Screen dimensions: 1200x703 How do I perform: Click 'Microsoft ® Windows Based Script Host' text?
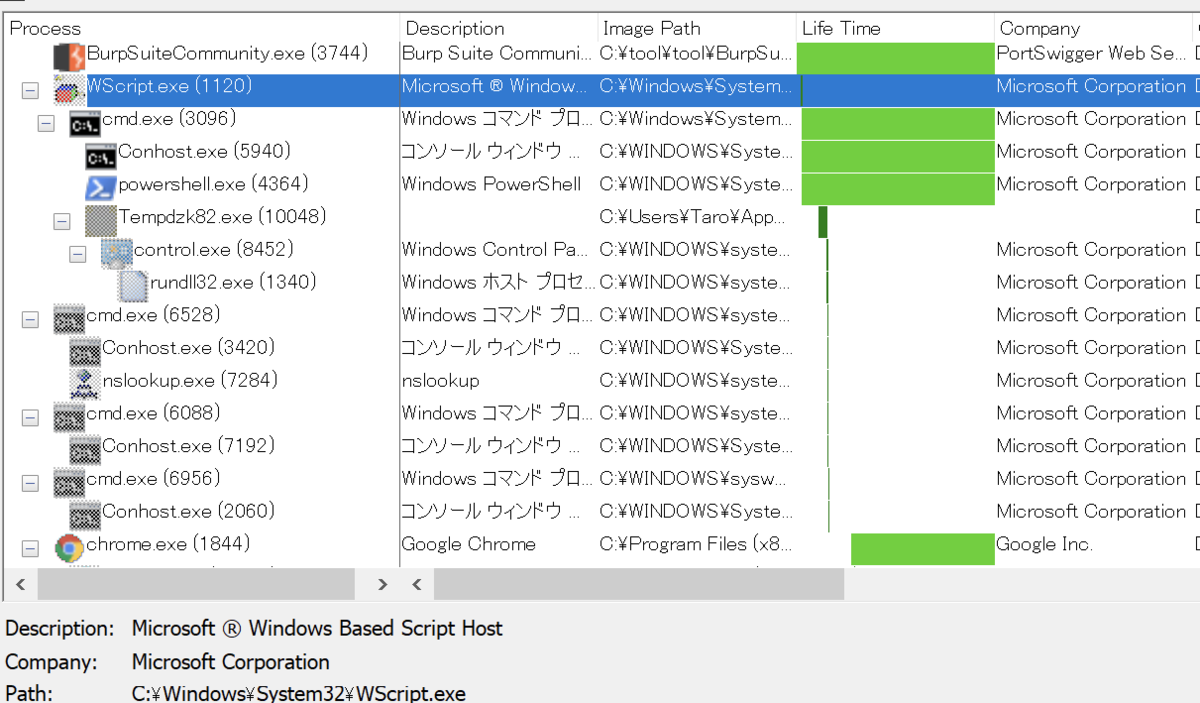[x=317, y=629]
